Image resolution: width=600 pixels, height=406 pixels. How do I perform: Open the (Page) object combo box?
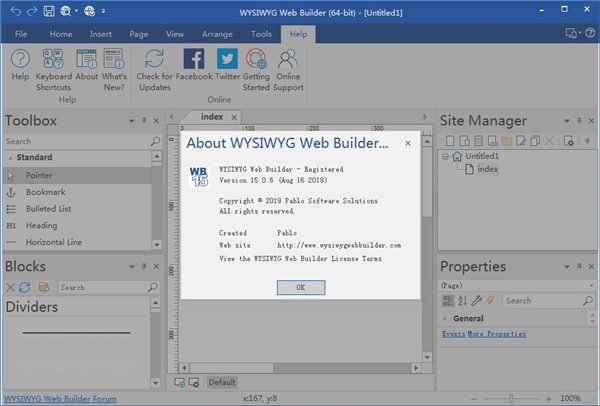(517, 285)
